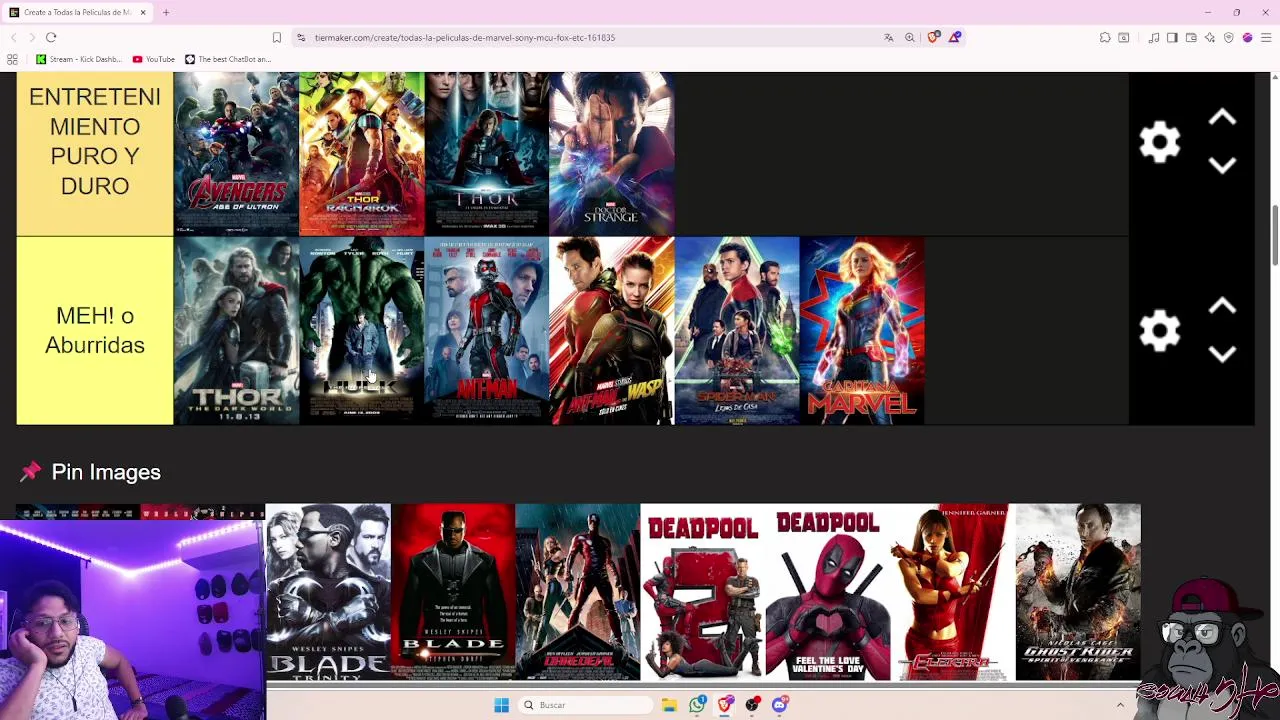Open the apps grid in bookmarks bar
Image resolution: width=1280 pixels, height=720 pixels.
click(12, 59)
